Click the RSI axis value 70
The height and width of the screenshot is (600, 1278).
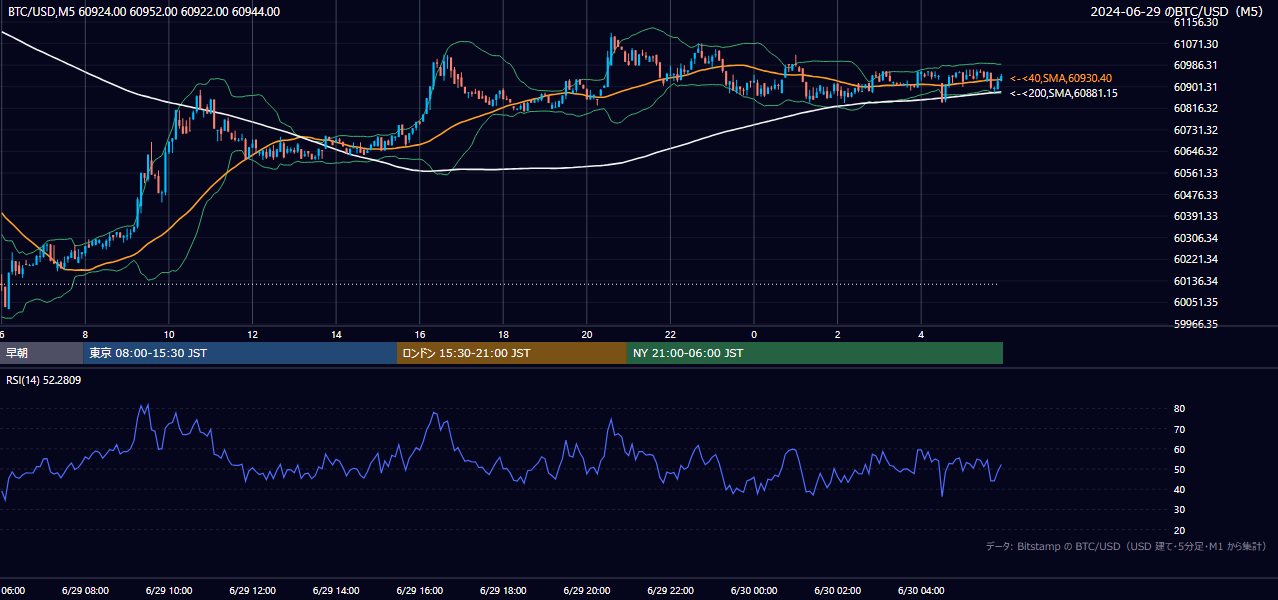point(1179,429)
